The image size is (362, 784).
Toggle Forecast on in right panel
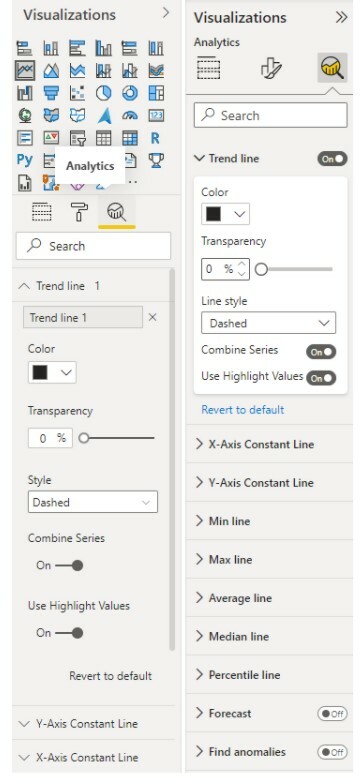pyautogui.click(x=332, y=714)
